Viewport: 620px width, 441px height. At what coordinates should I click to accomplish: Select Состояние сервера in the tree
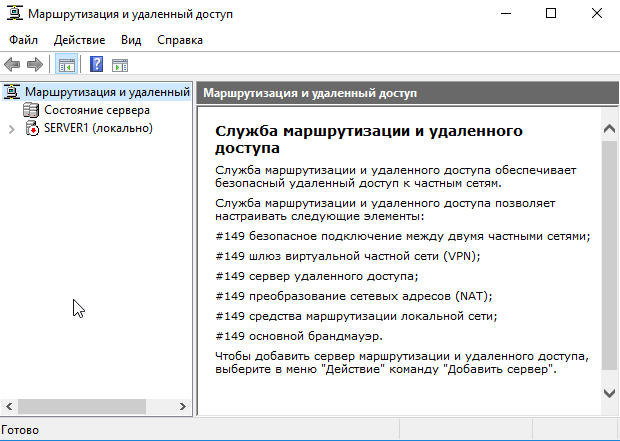(96, 110)
